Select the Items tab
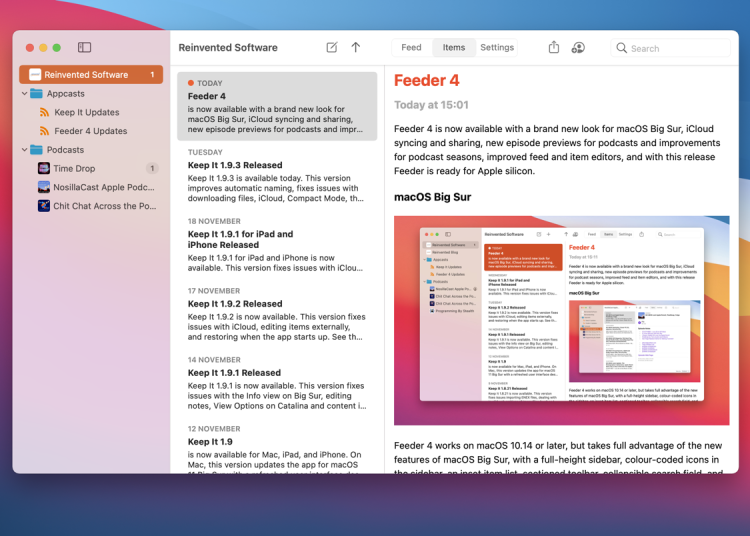 point(454,47)
